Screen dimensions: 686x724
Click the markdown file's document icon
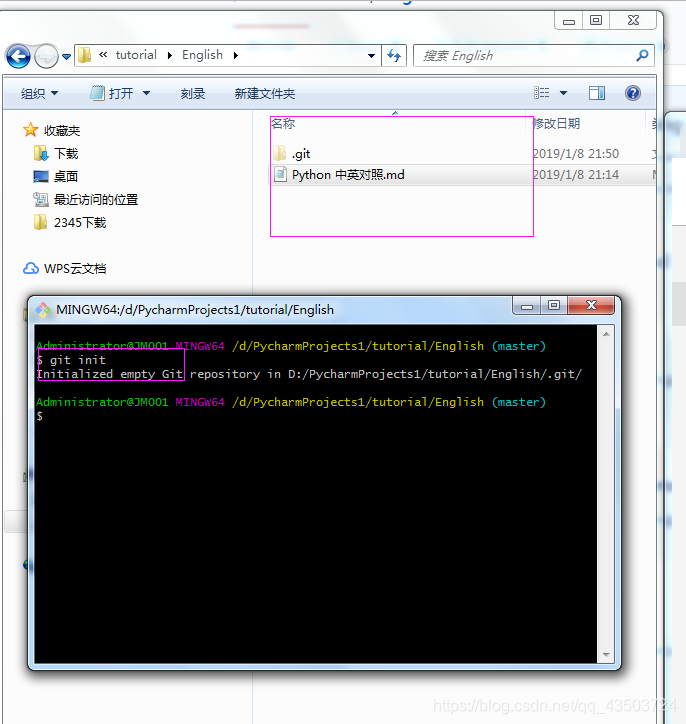(280, 175)
